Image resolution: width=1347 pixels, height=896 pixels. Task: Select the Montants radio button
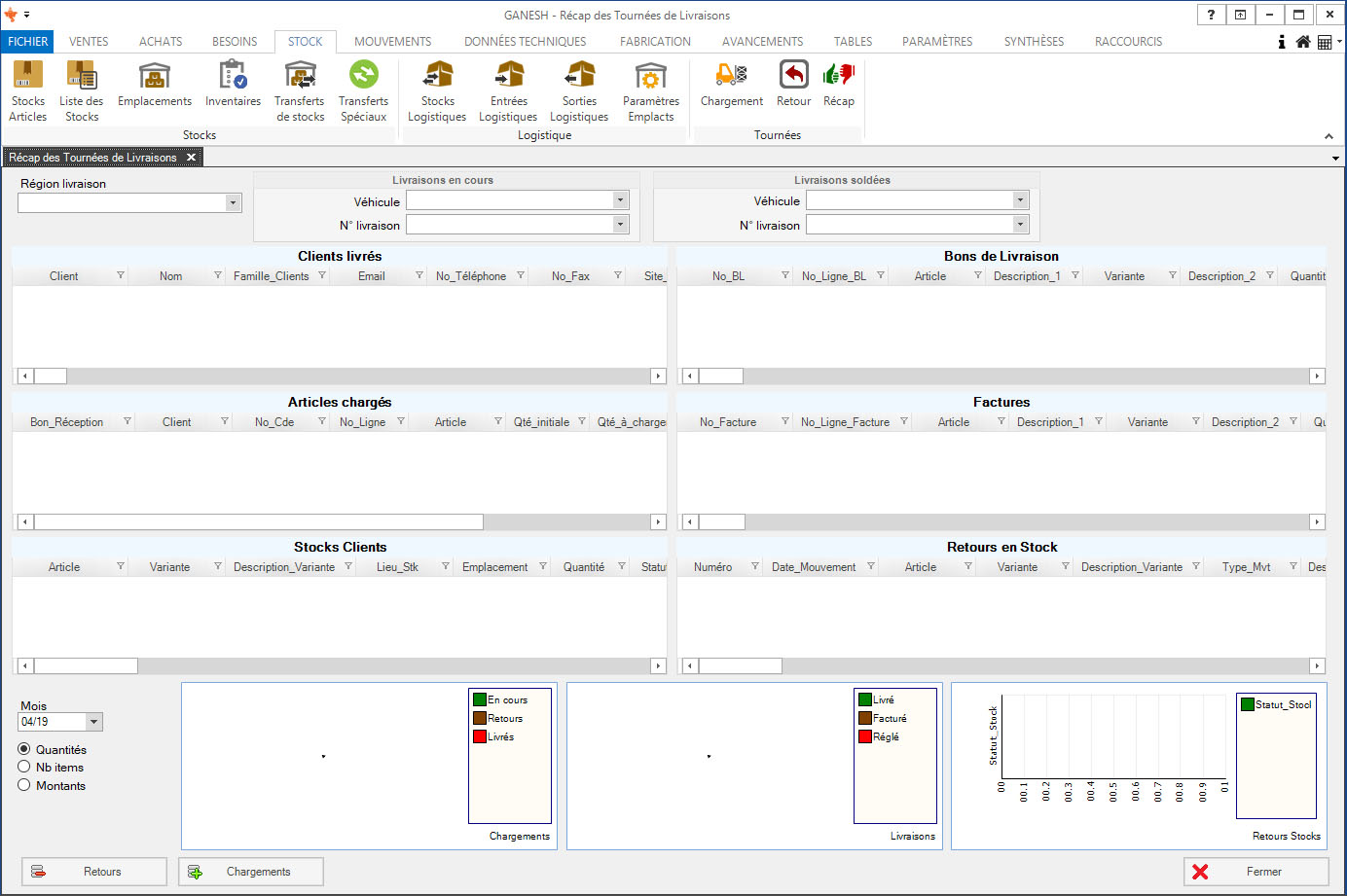[x=24, y=785]
